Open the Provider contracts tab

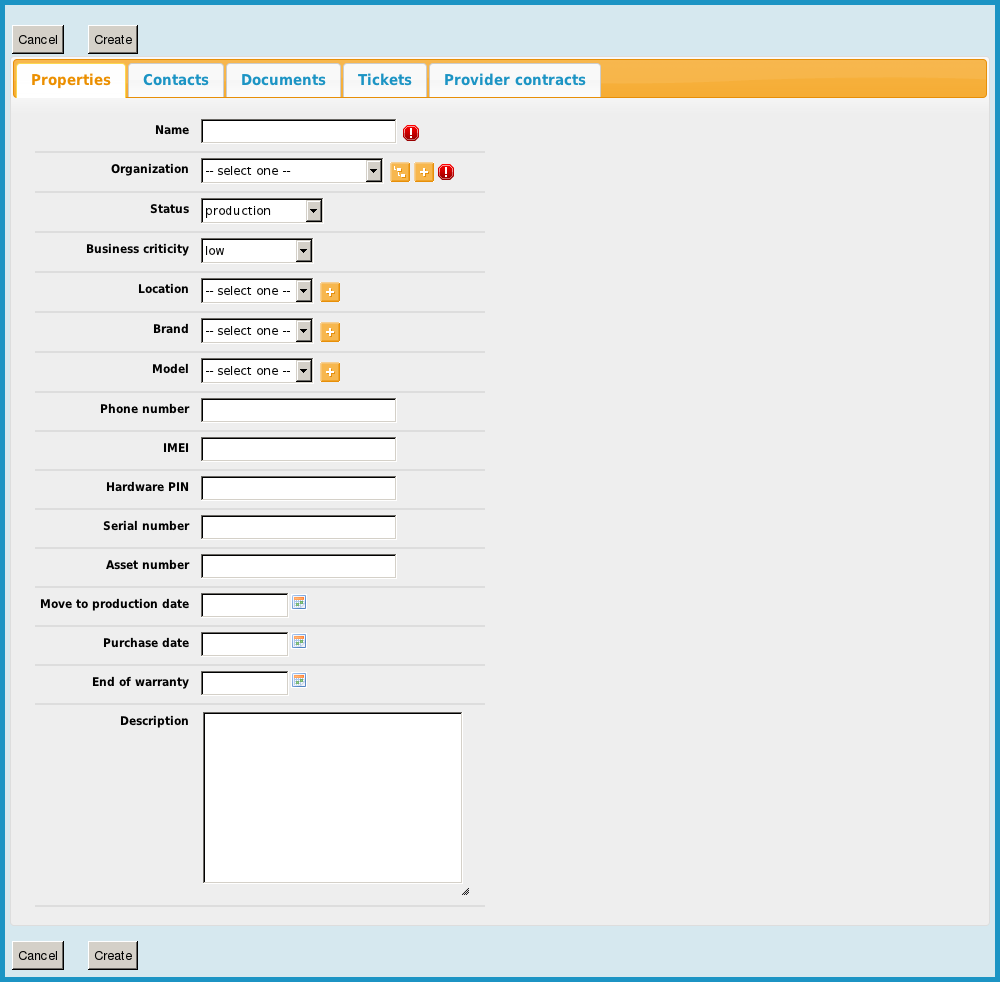coord(514,80)
